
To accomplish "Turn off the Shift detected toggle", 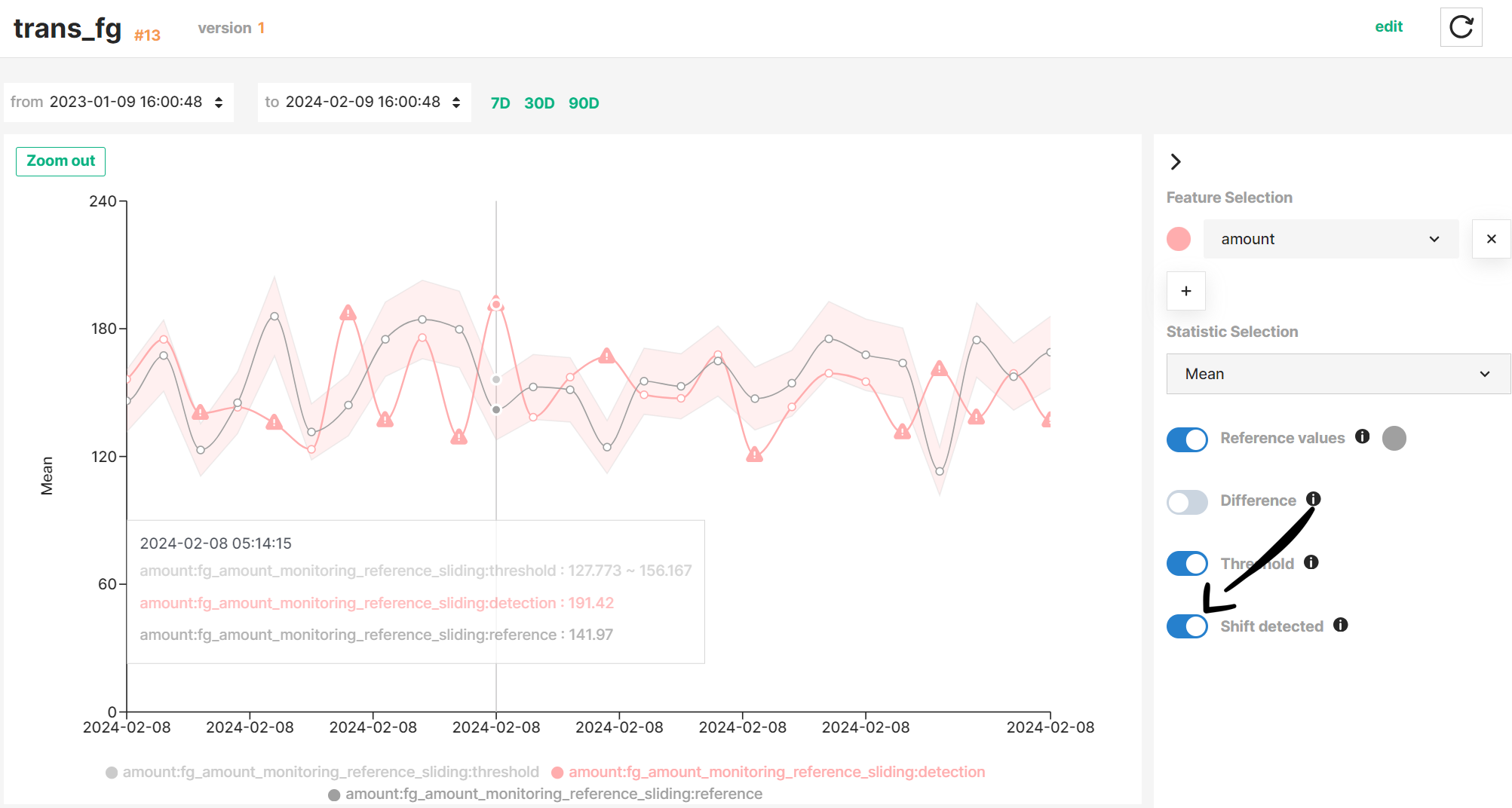I will point(1186,626).
